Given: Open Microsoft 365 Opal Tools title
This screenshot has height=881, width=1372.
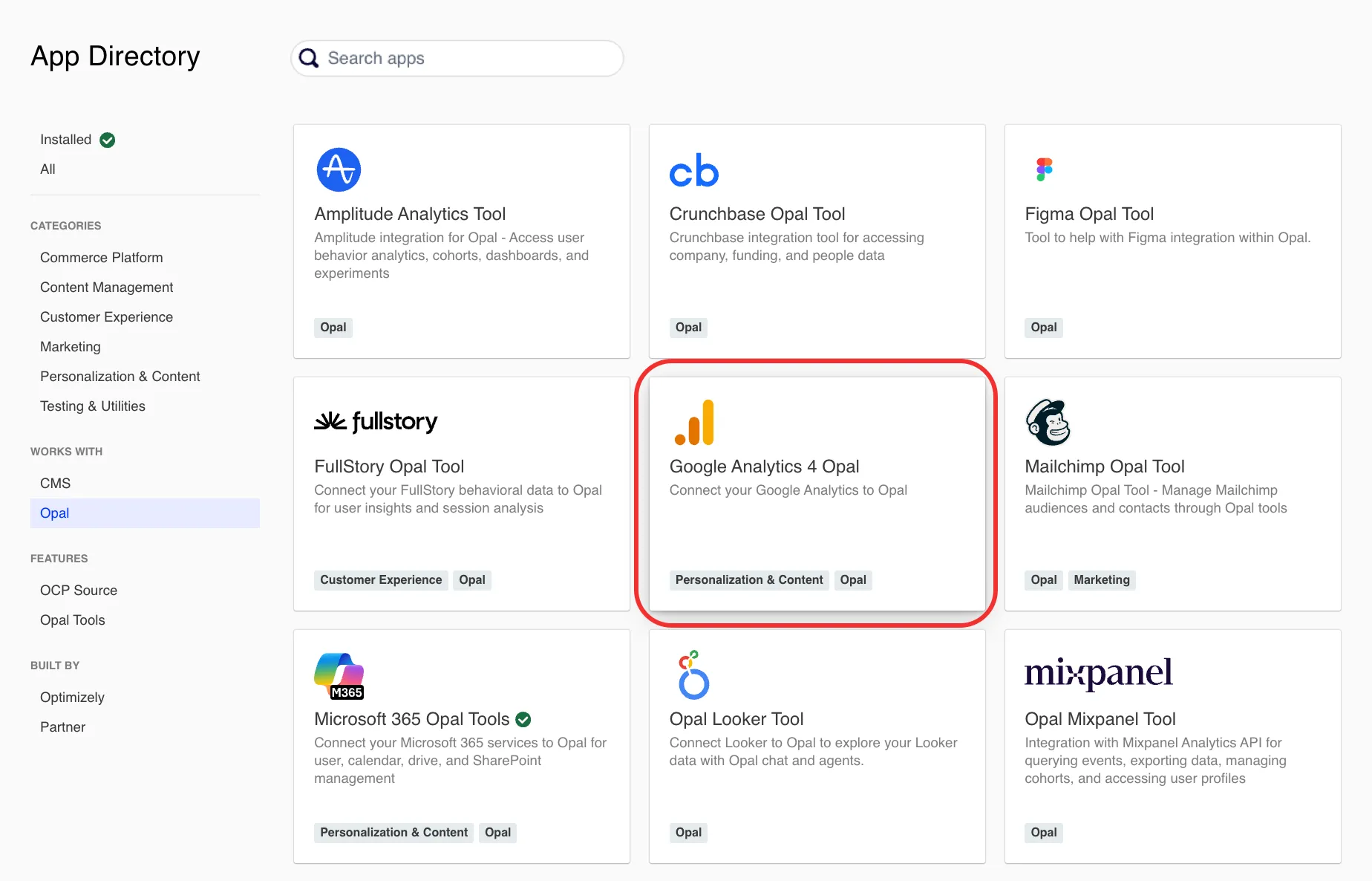Looking at the screenshot, I should 412,719.
